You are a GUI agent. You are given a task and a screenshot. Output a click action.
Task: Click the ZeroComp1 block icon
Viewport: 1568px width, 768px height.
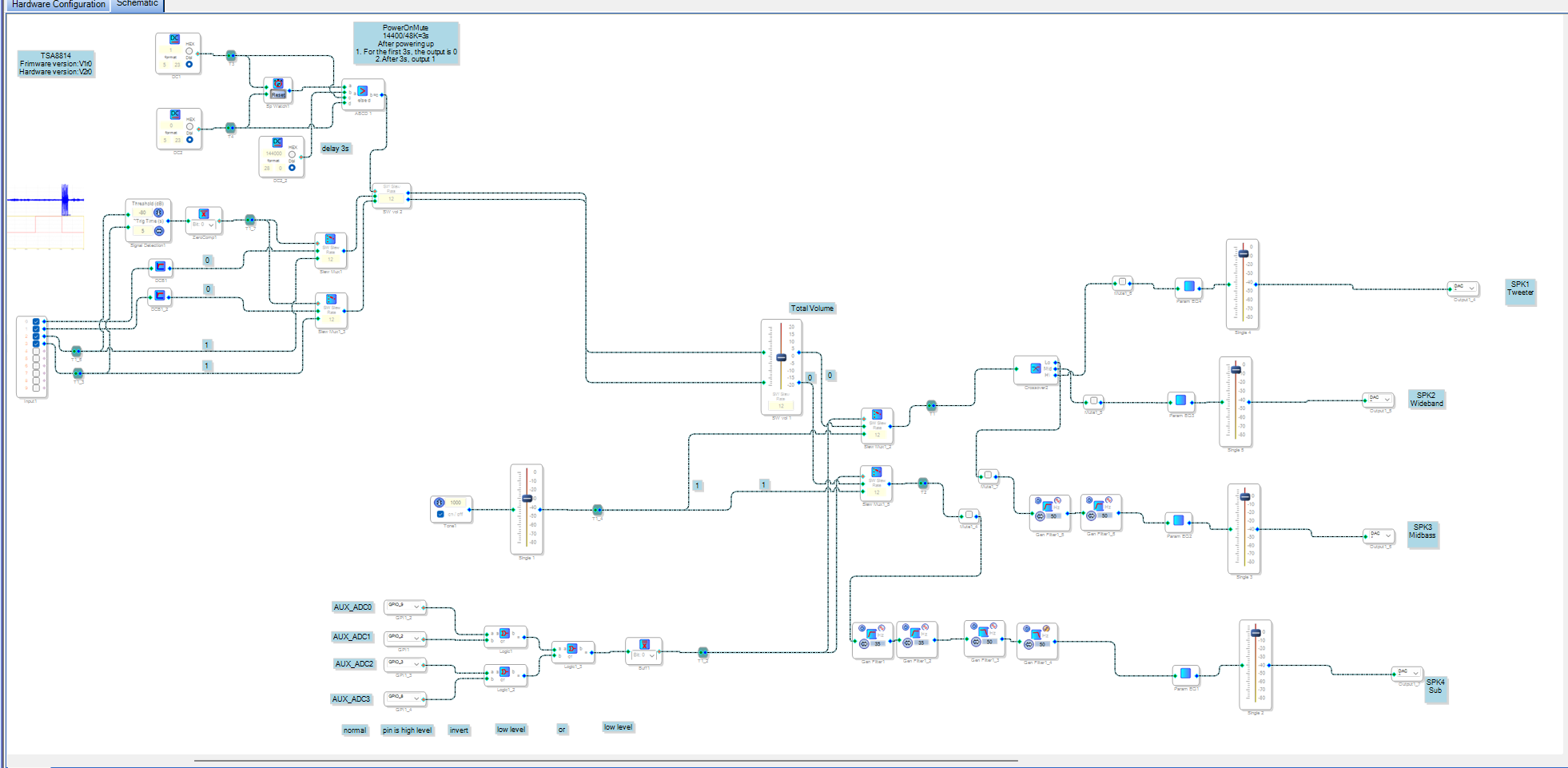[204, 214]
